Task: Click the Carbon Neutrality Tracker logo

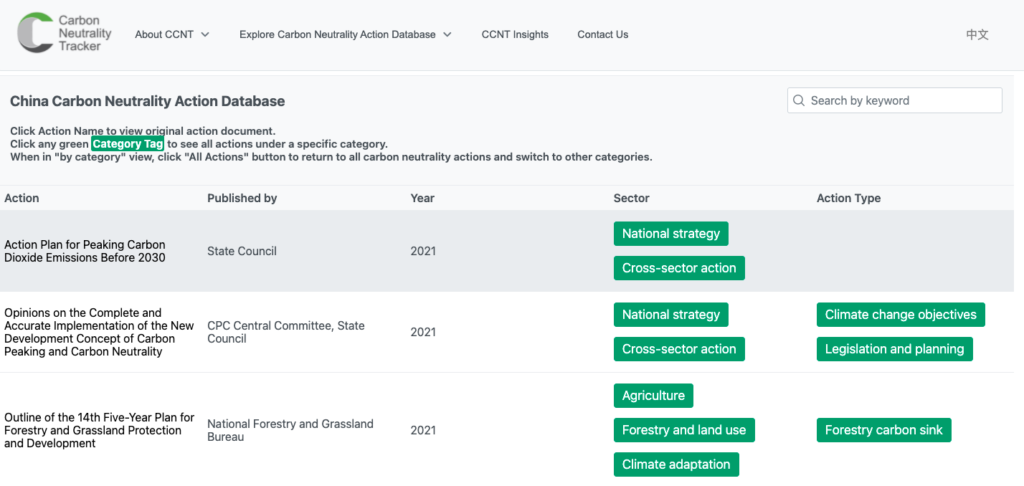Action: [65, 33]
